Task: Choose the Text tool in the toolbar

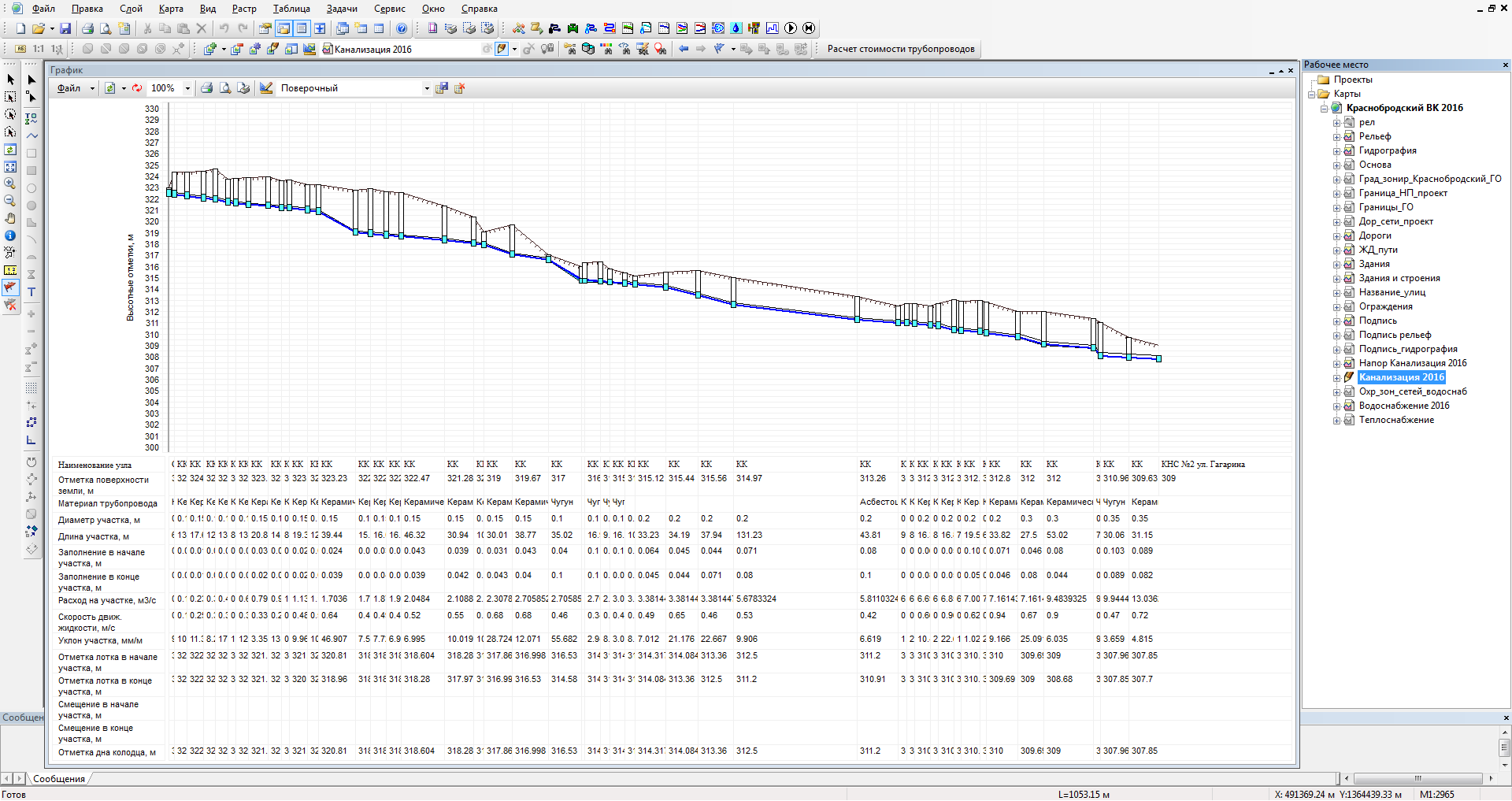Action: tap(31, 292)
